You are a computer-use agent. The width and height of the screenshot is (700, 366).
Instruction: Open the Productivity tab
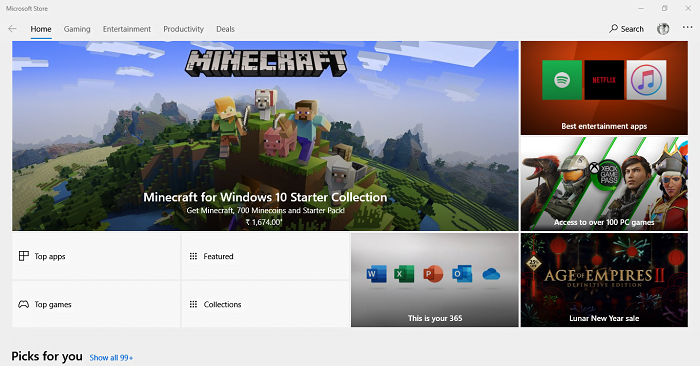(183, 29)
